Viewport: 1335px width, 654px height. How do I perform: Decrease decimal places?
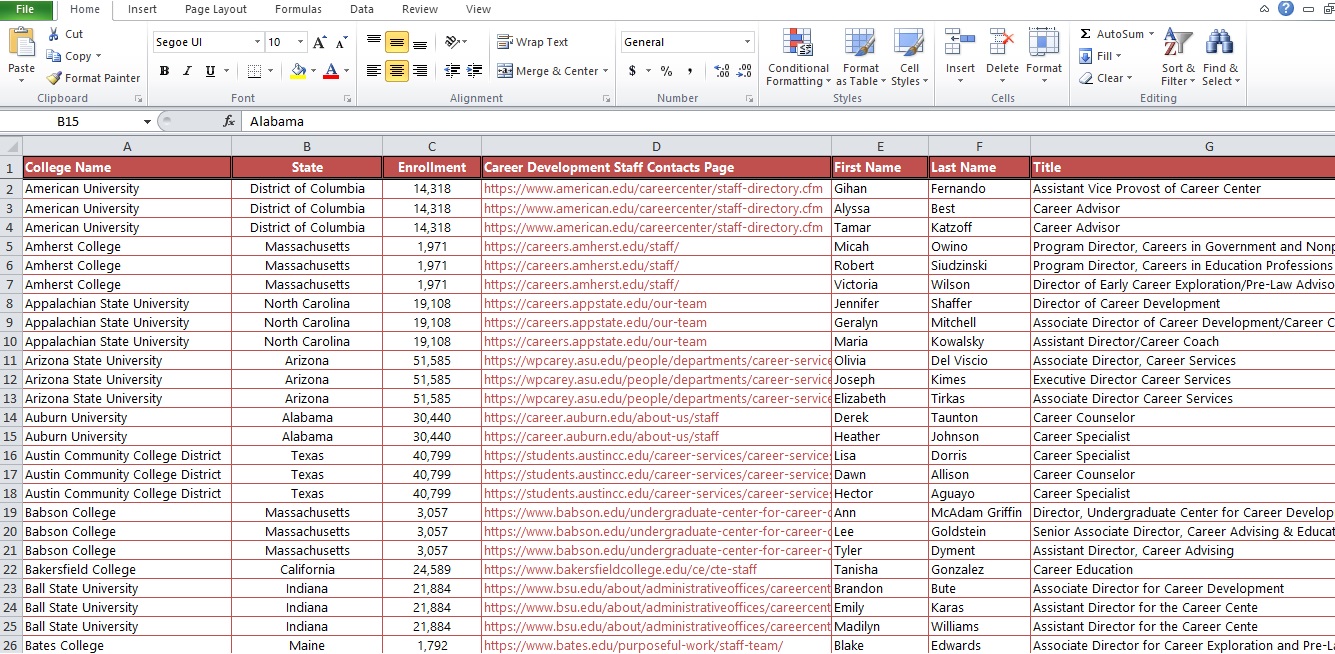pos(745,71)
